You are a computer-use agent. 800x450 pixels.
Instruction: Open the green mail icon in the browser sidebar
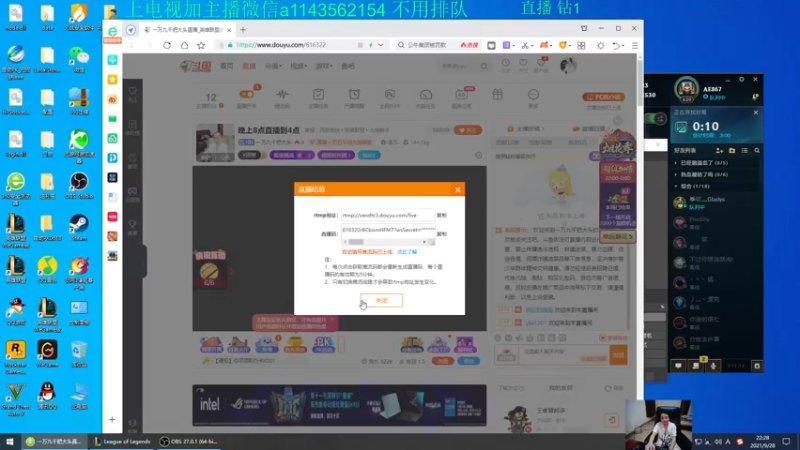[113, 119]
